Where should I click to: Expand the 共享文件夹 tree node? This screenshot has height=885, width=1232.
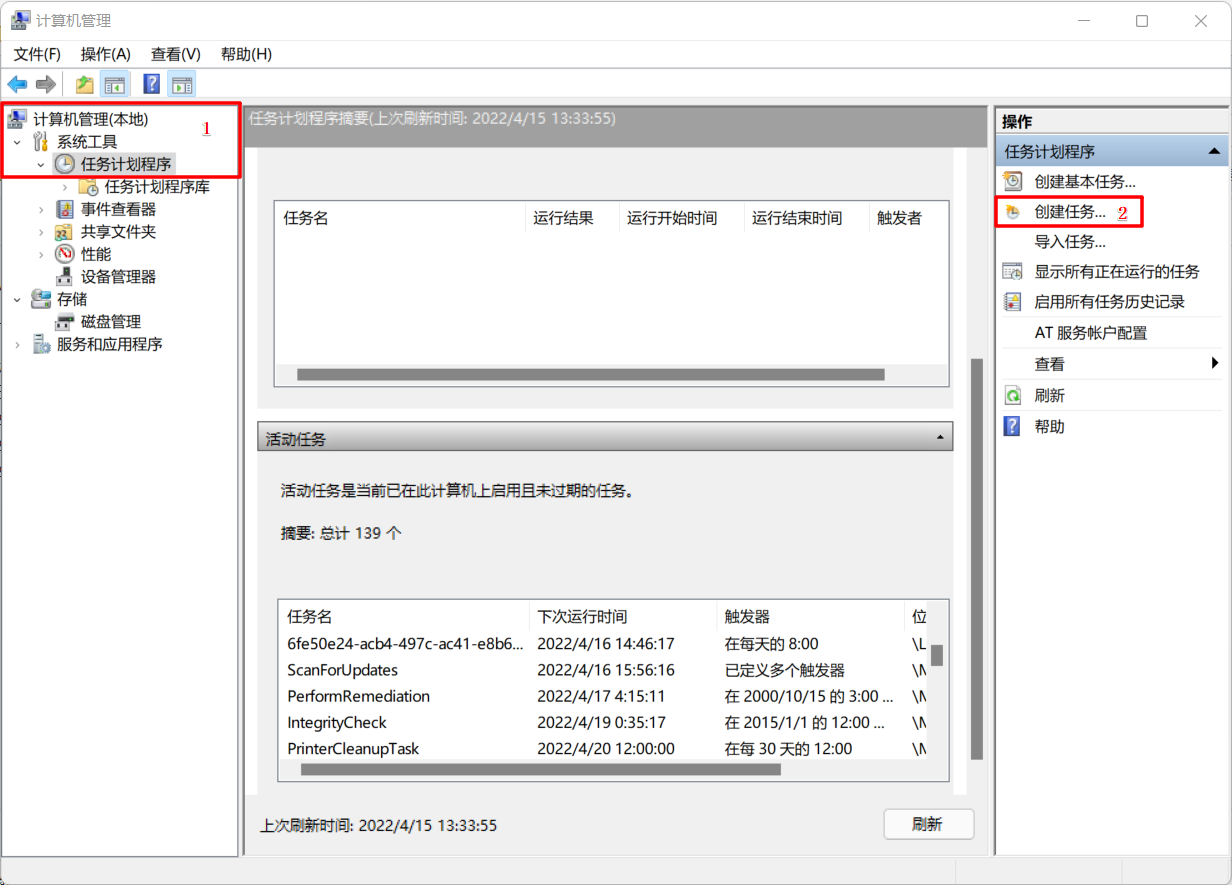pos(41,232)
